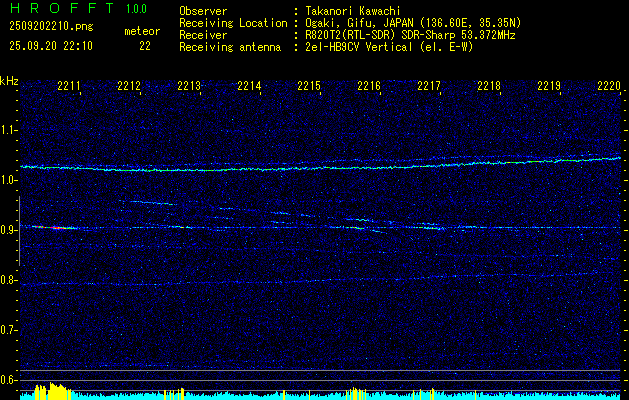Click the HROFFT title text
Screen dimensions: 629x400
coord(62,8)
